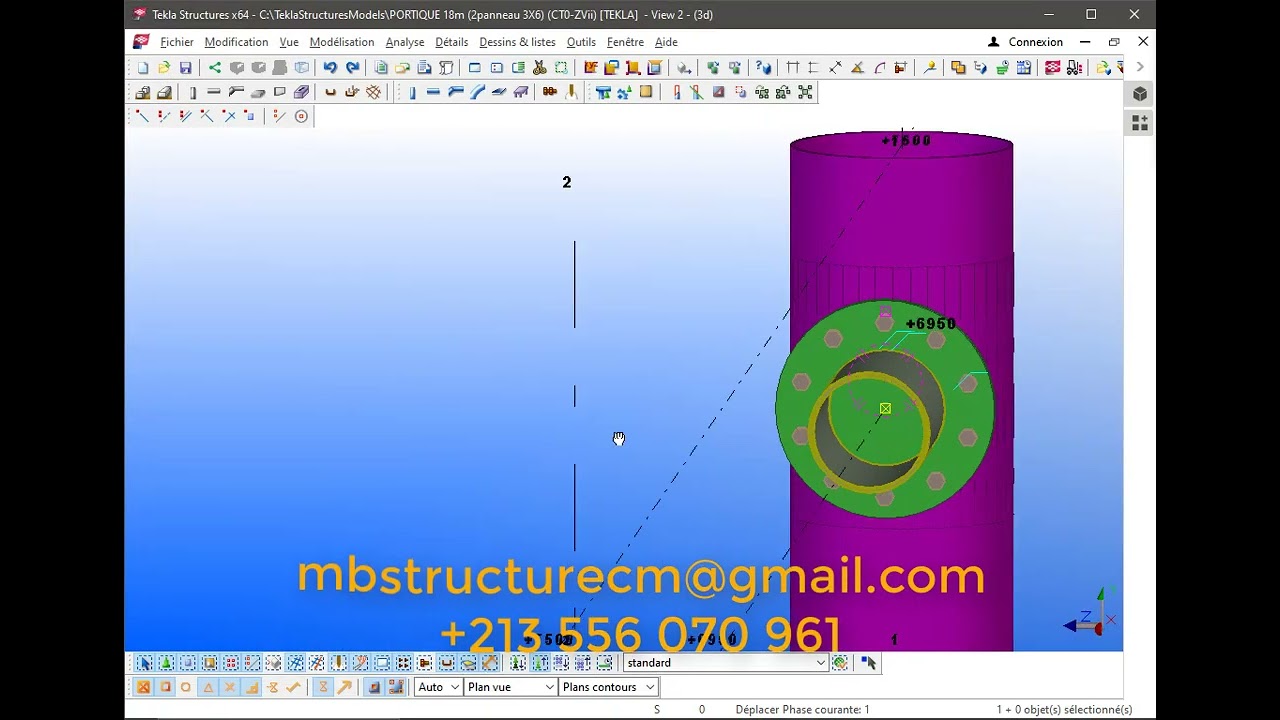1280x720 pixels.
Task: Expand the toolbar overflow chevron at right
Action: pos(1140,68)
